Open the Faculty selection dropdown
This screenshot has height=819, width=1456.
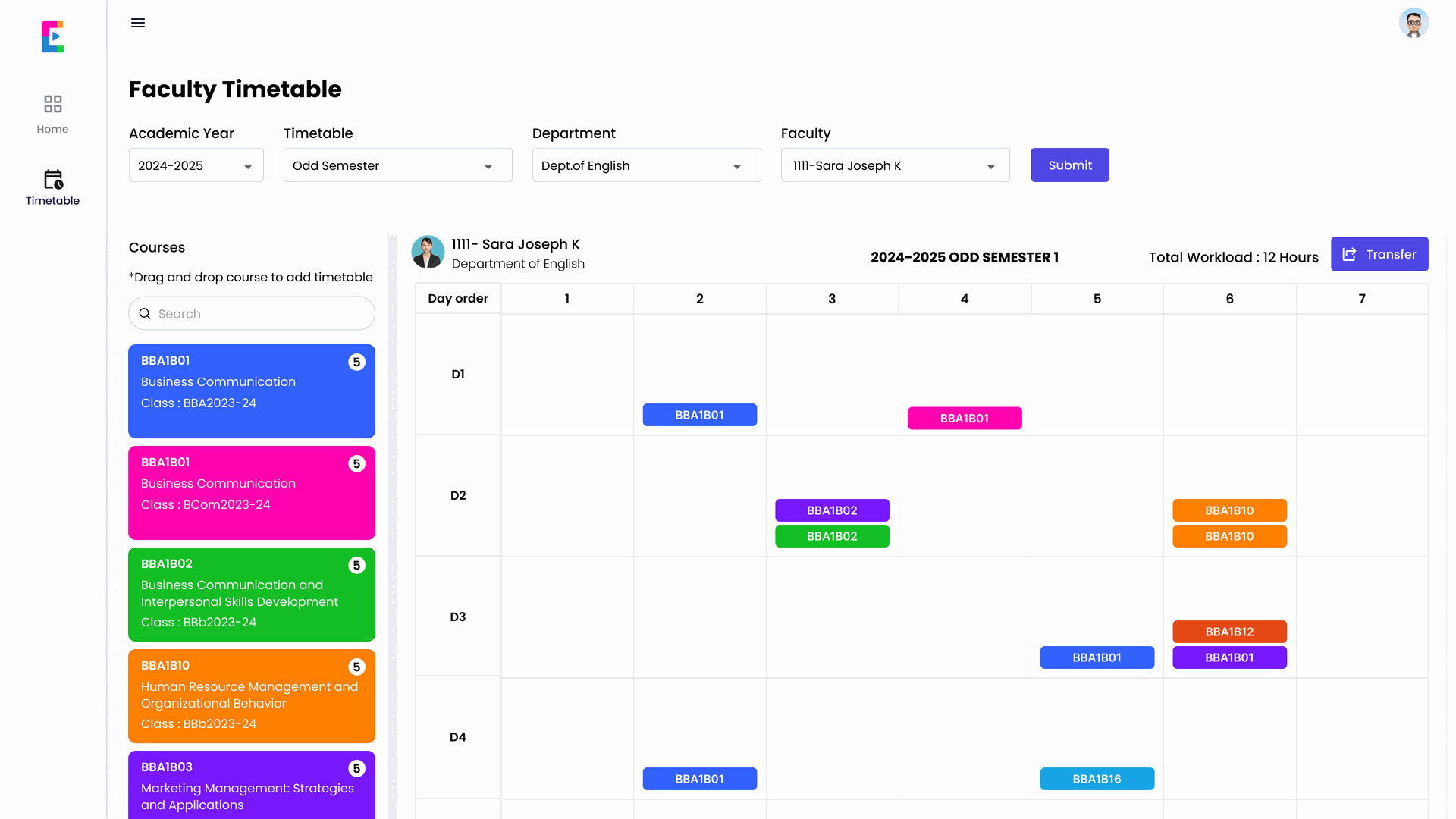click(x=895, y=165)
